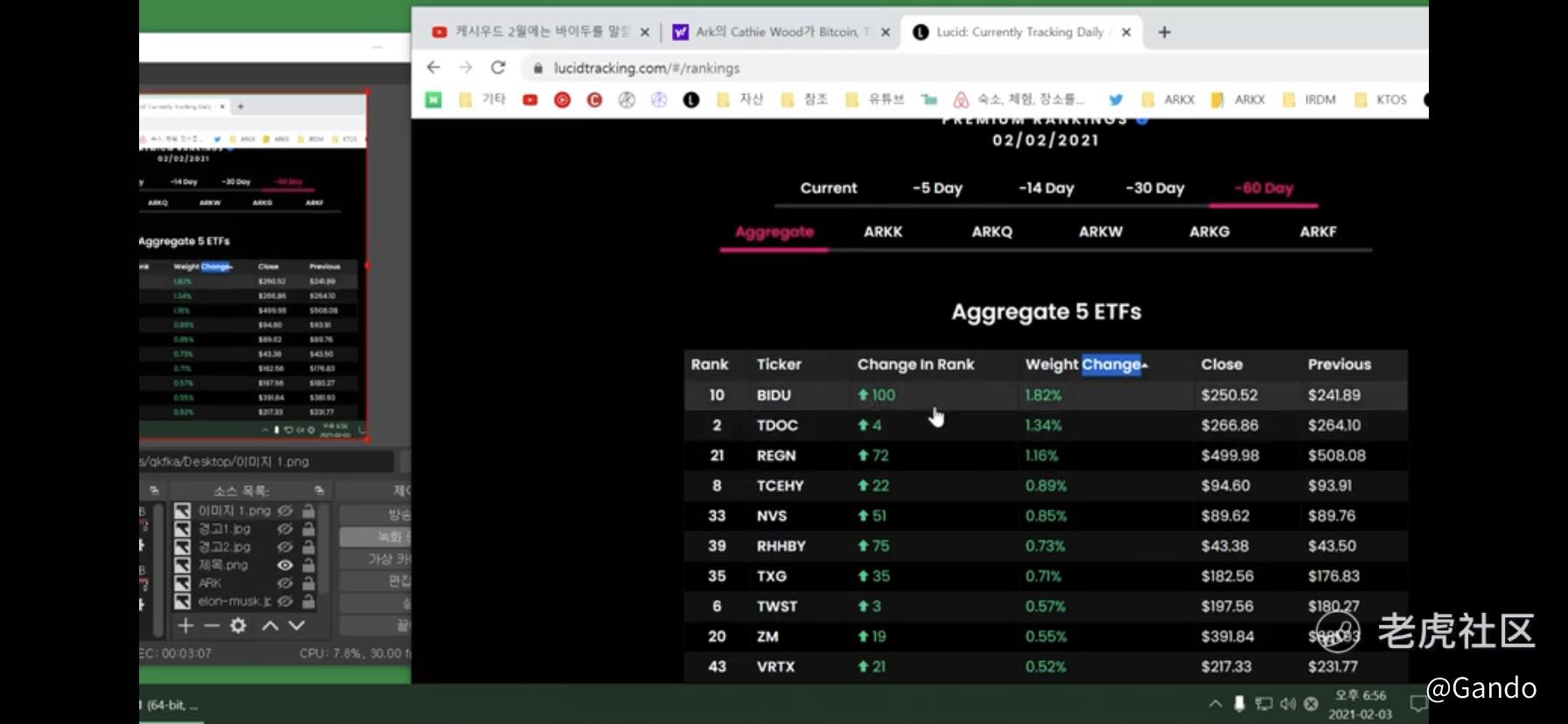Show the 이미지 1.png source
Viewport: 1568px width, 724px height.
click(x=285, y=511)
